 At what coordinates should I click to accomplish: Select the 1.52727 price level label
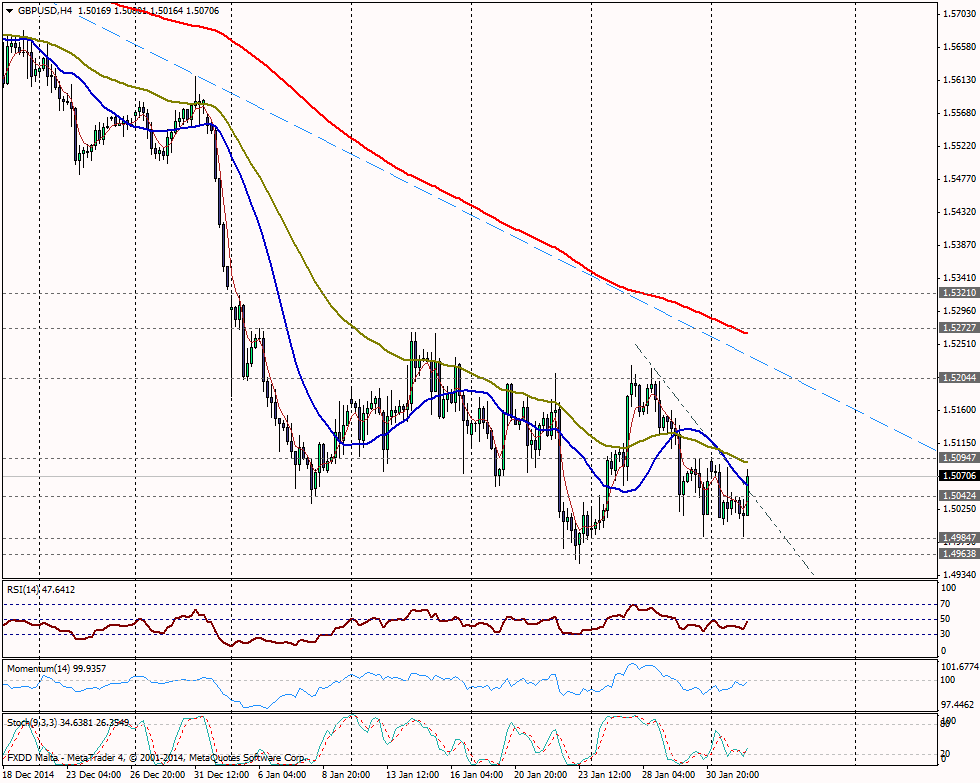pyautogui.click(x=958, y=328)
